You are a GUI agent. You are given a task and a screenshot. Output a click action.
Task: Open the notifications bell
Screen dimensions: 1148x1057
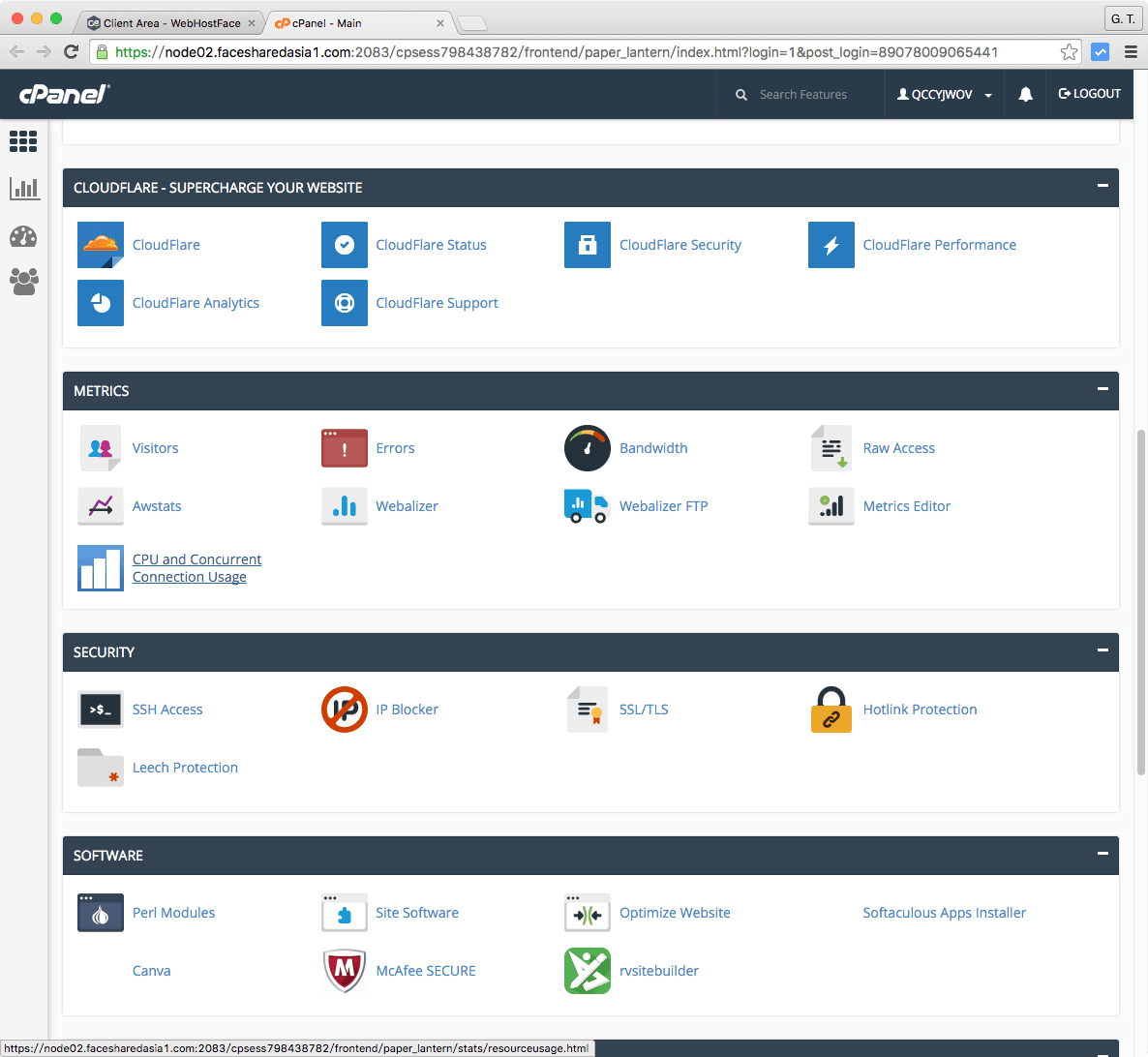1025,93
